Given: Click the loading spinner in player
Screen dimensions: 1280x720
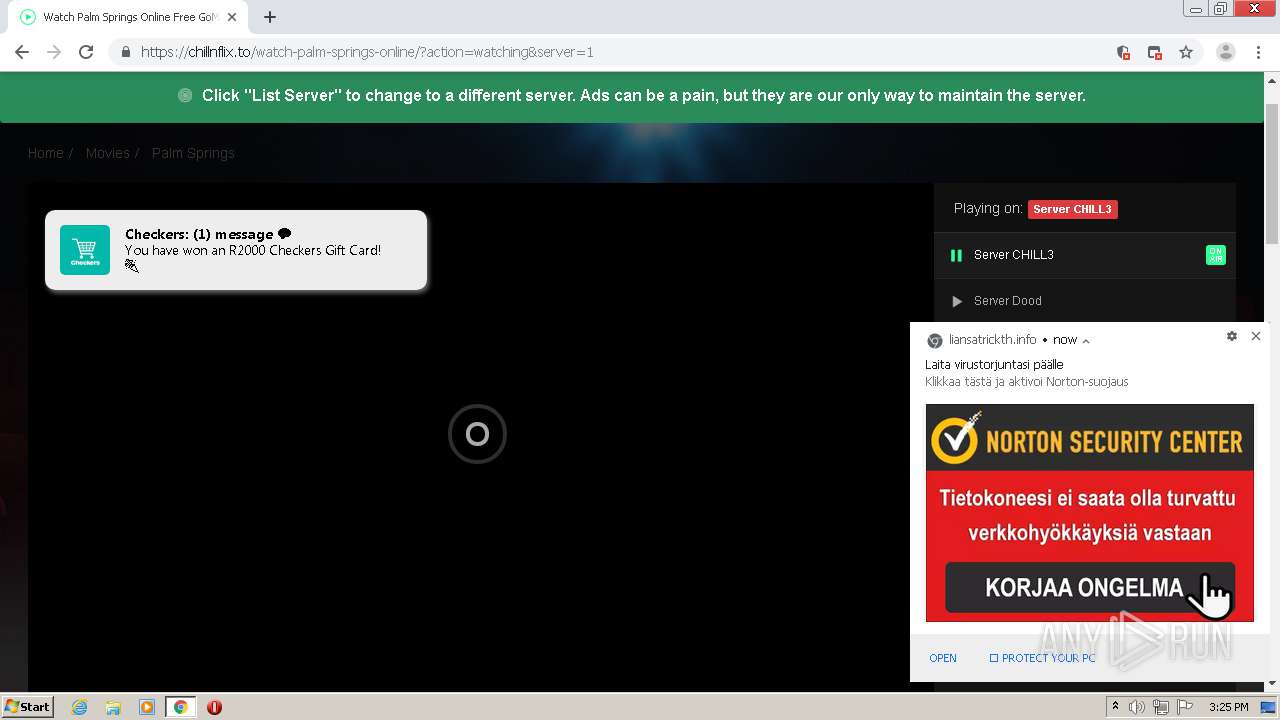Looking at the screenshot, I should click(477, 434).
